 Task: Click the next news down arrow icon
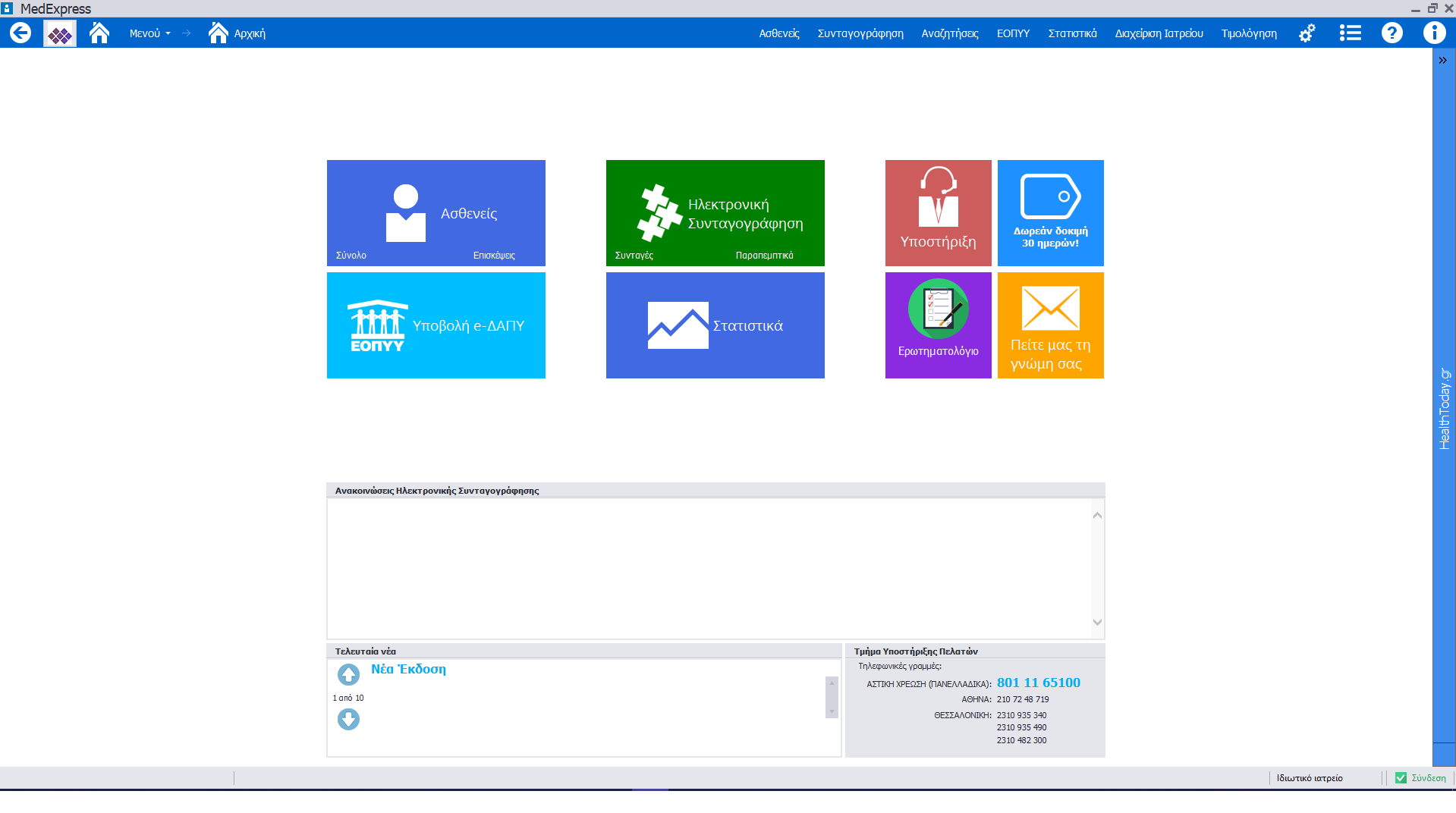point(348,719)
